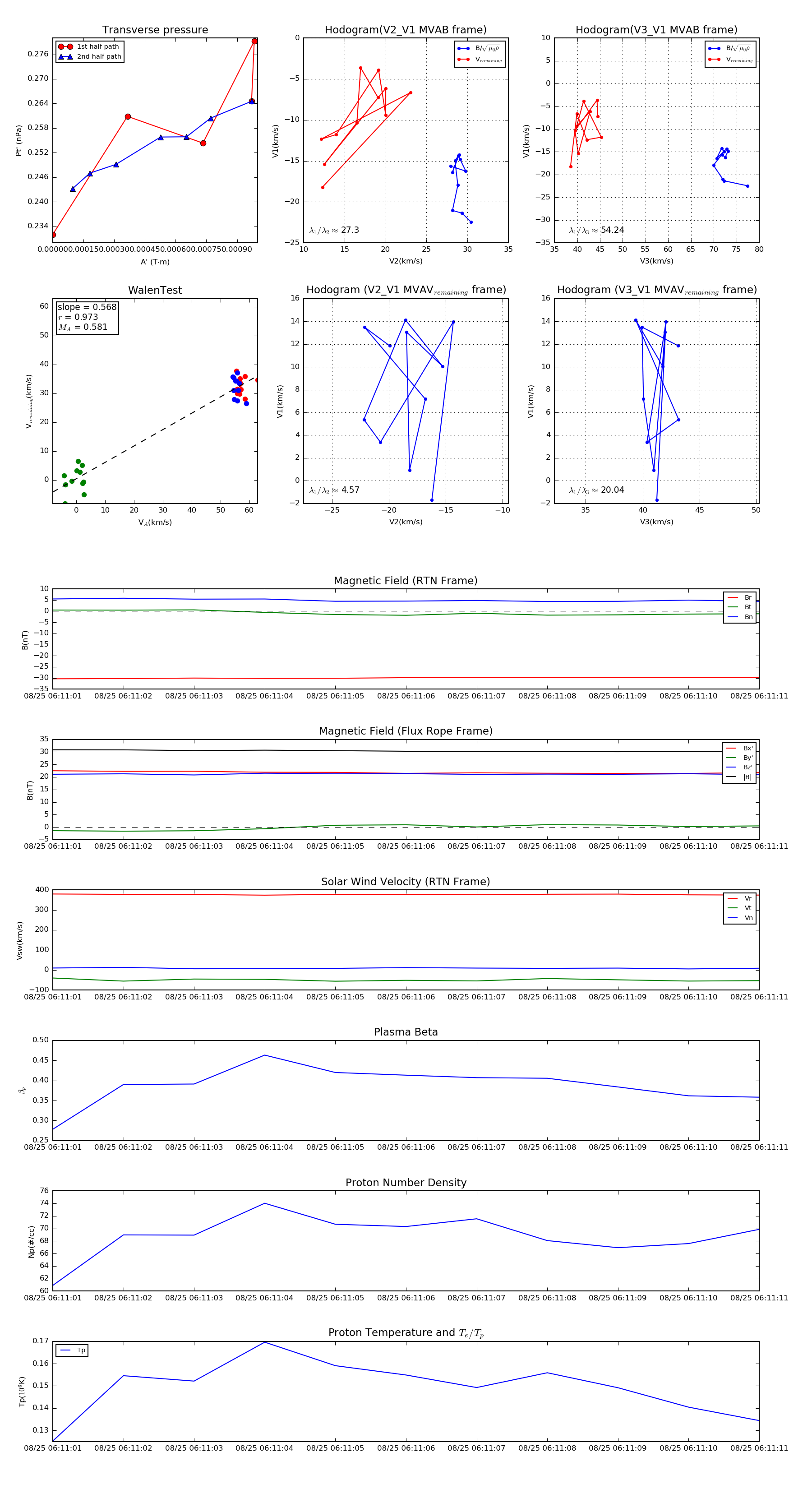Click the "Bt" legend entry
Image resolution: width=812 pixels, height=1489 pixels.
coord(740,607)
